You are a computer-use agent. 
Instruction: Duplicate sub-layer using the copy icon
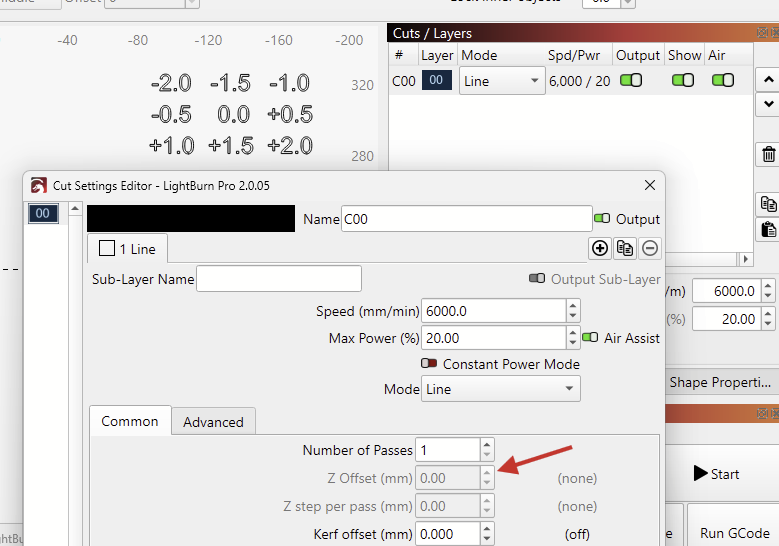click(625, 248)
